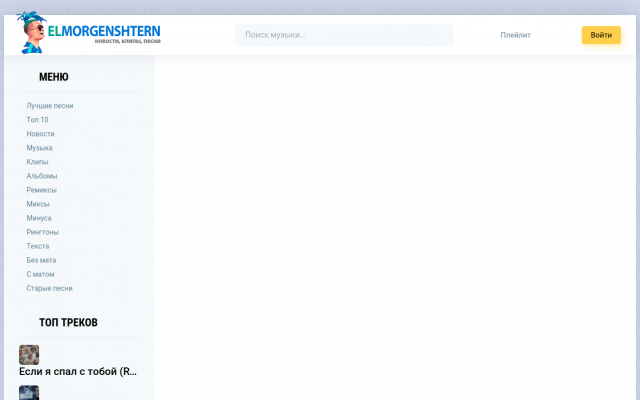Navigate to Ремиксы section
The width and height of the screenshot is (640, 400).
coord(41,190)
